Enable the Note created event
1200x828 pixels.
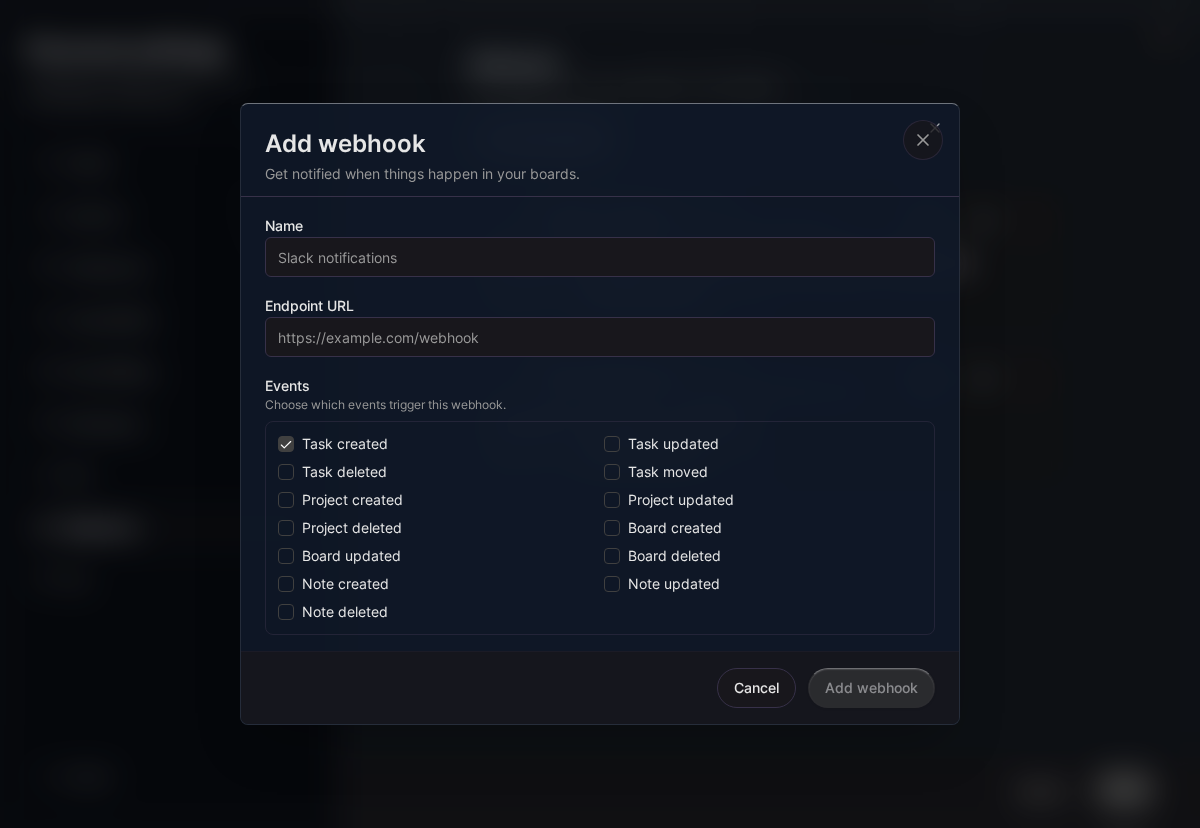tap(286, 584)
